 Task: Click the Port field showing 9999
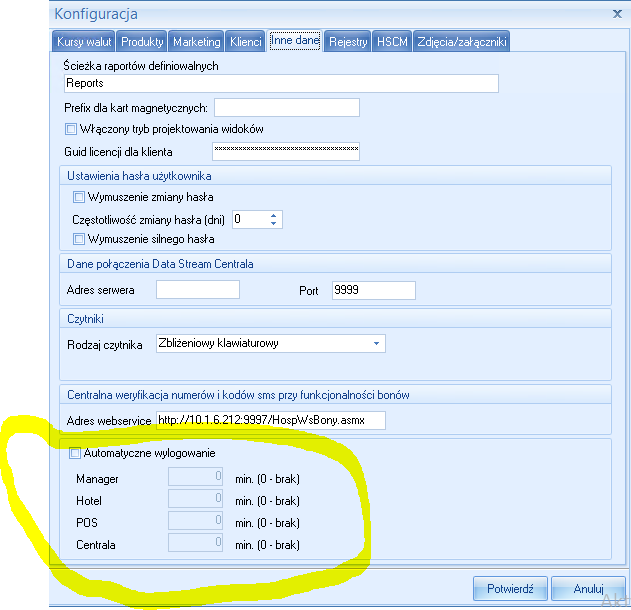373,290
